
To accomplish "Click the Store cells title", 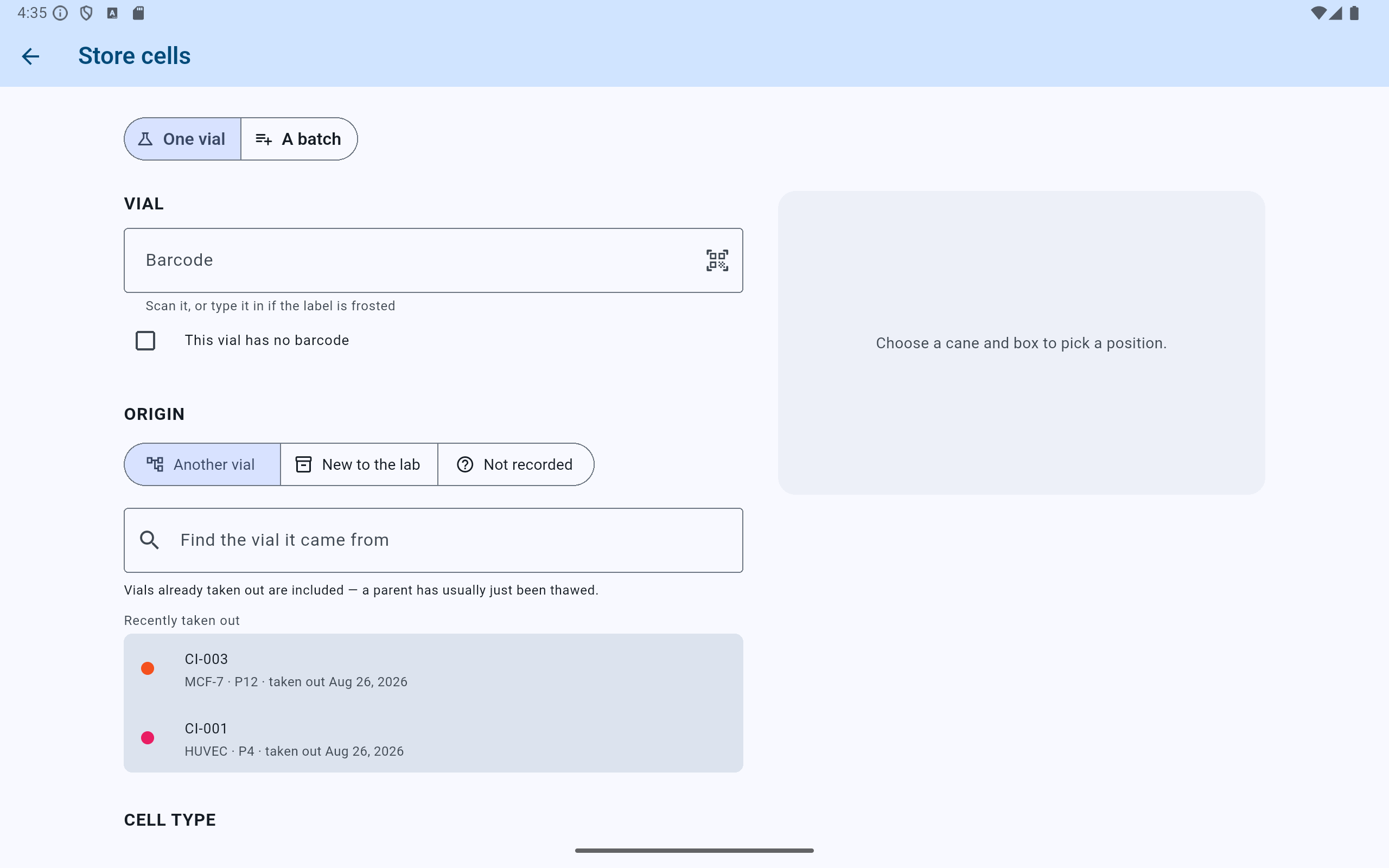I will click(x=135, y=56).
